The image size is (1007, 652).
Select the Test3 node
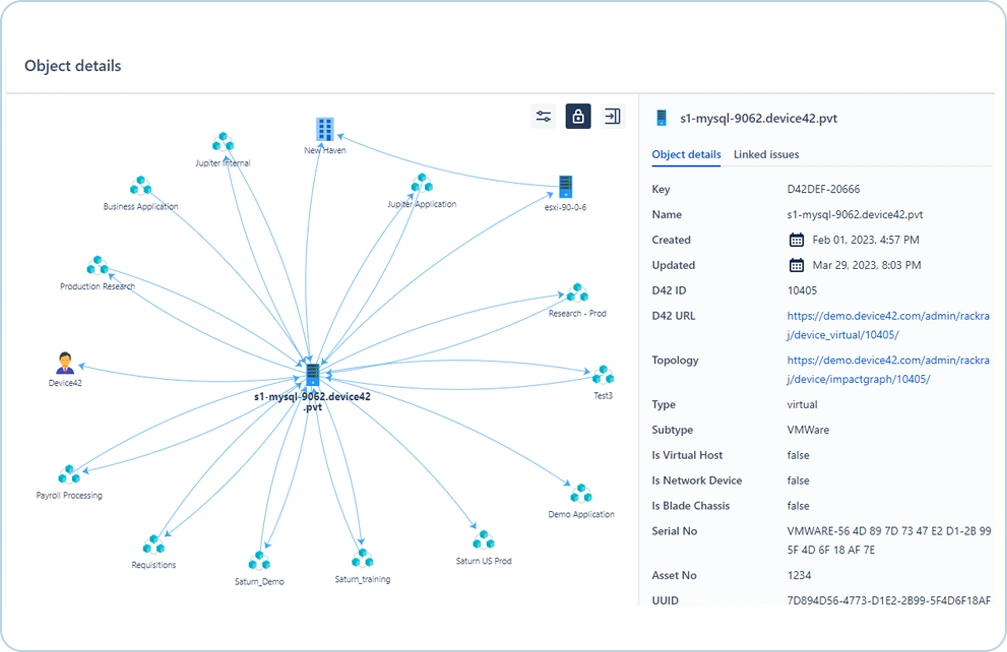tap(603, 374)
